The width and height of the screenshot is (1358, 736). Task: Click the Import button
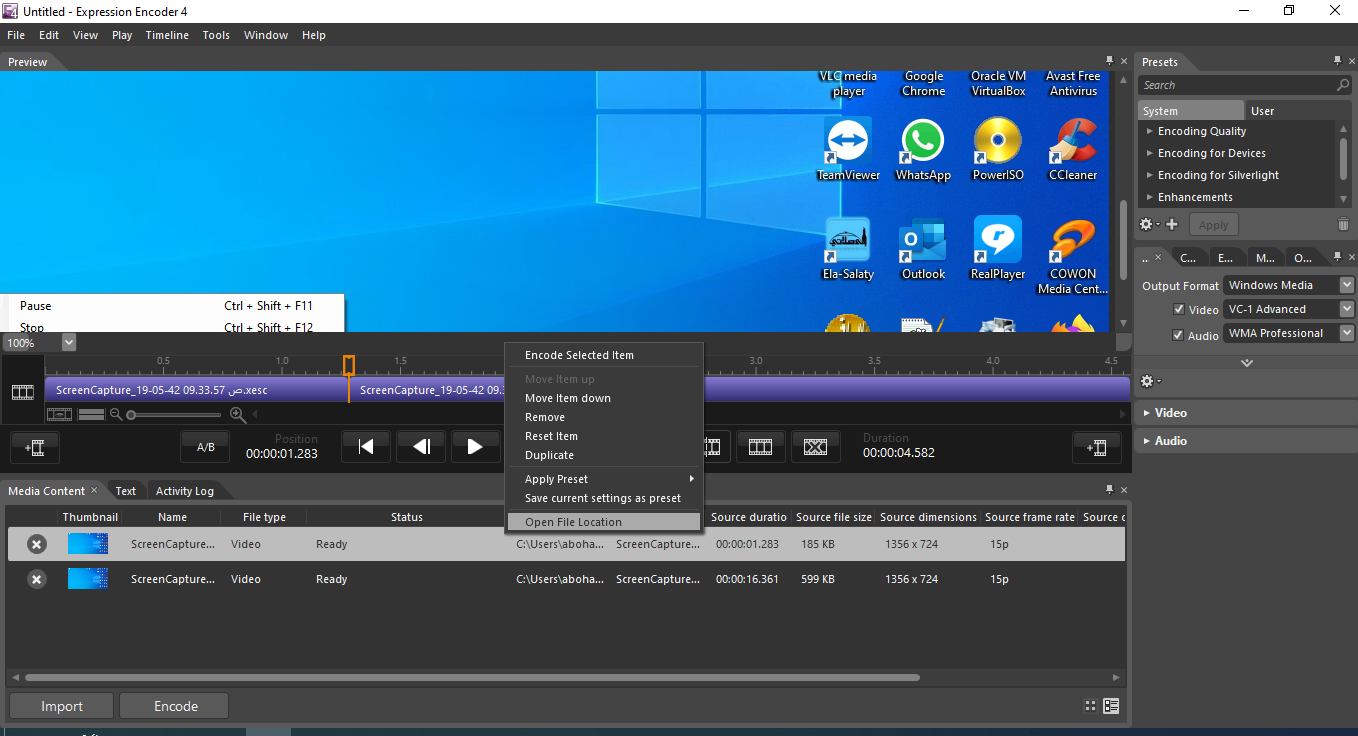[x=62, y=706]
